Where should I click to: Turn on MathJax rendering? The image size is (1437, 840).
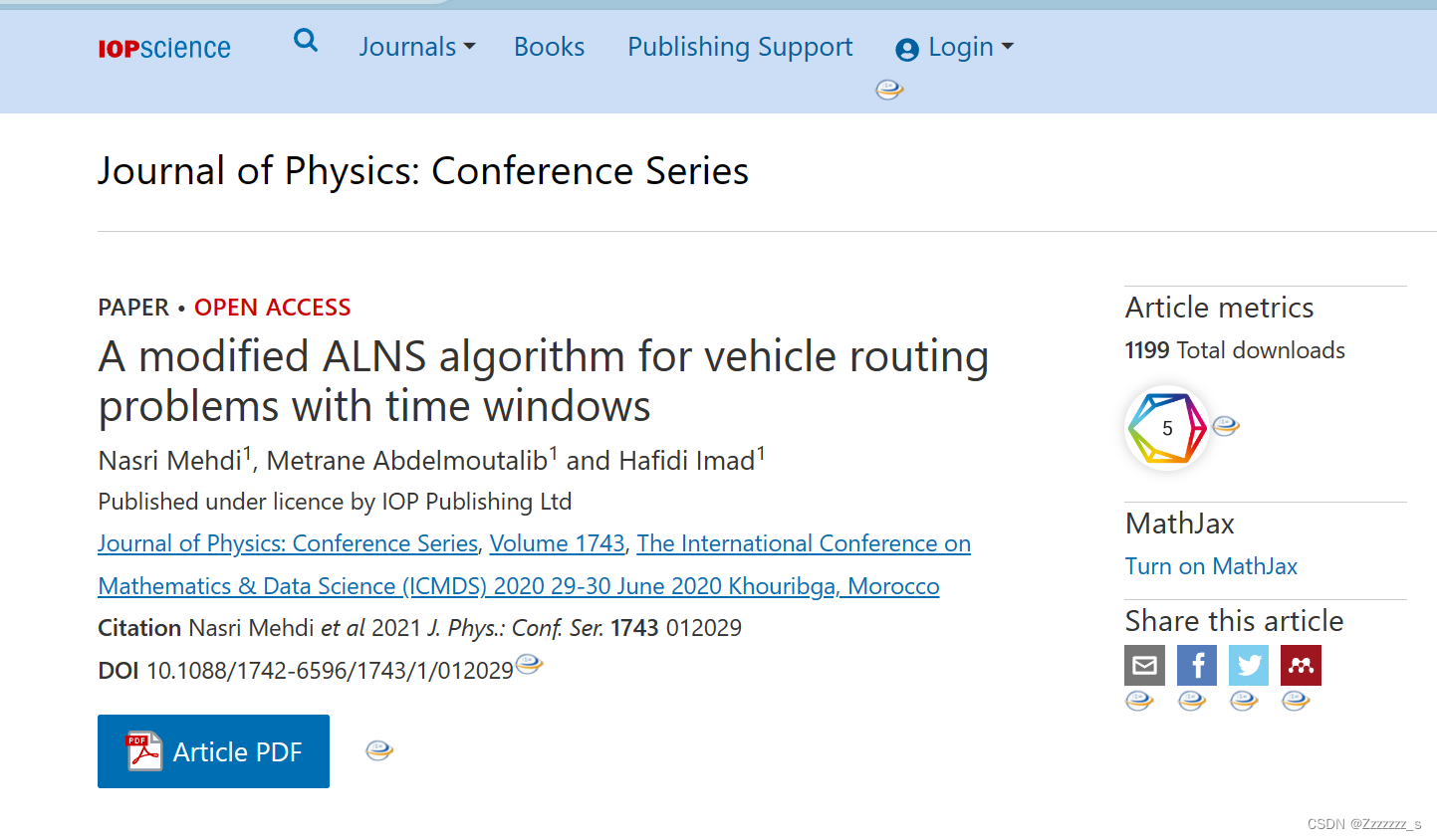[1210, 565]
